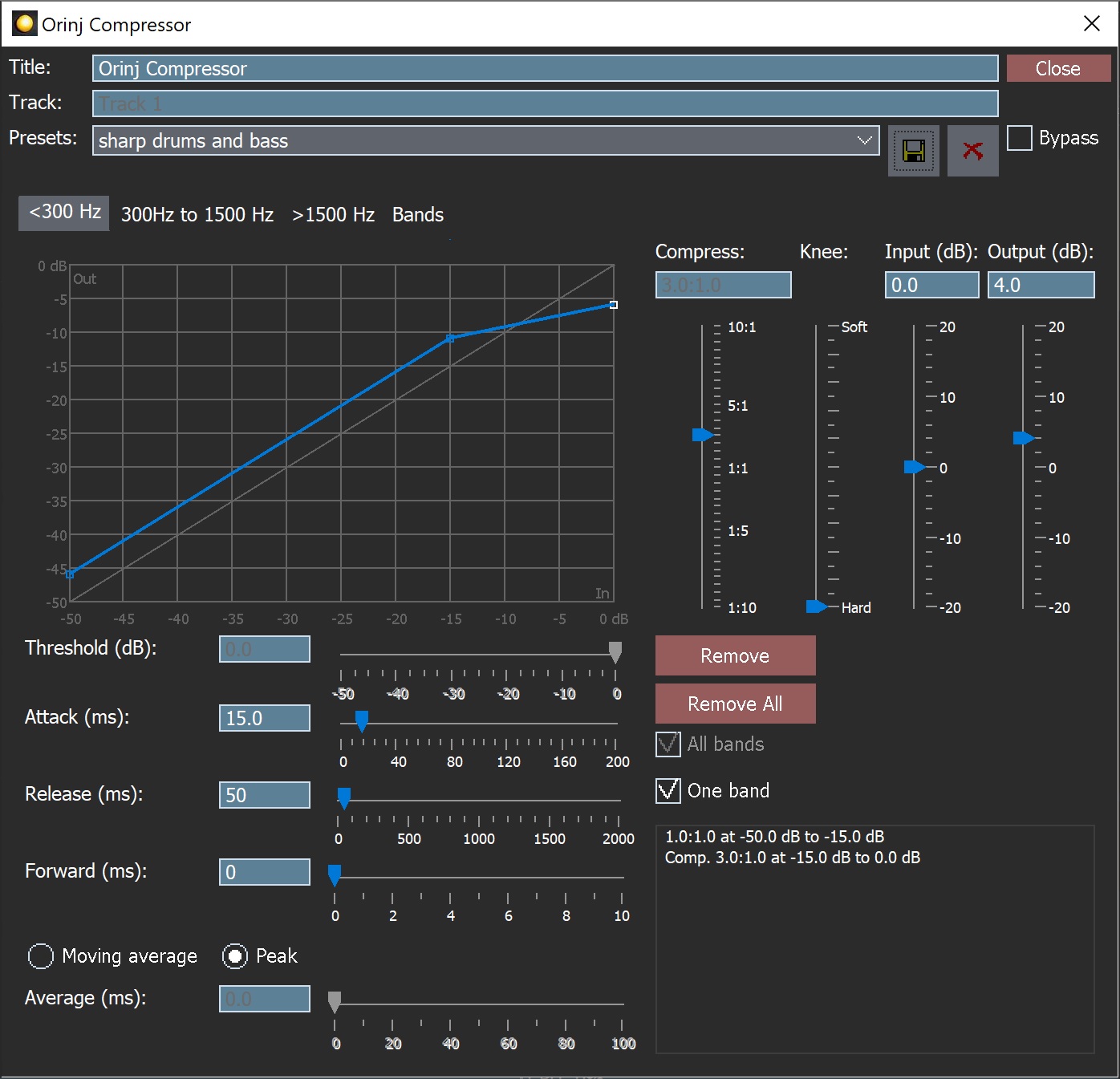
Task: Click the Remove button
Action: 735,655
